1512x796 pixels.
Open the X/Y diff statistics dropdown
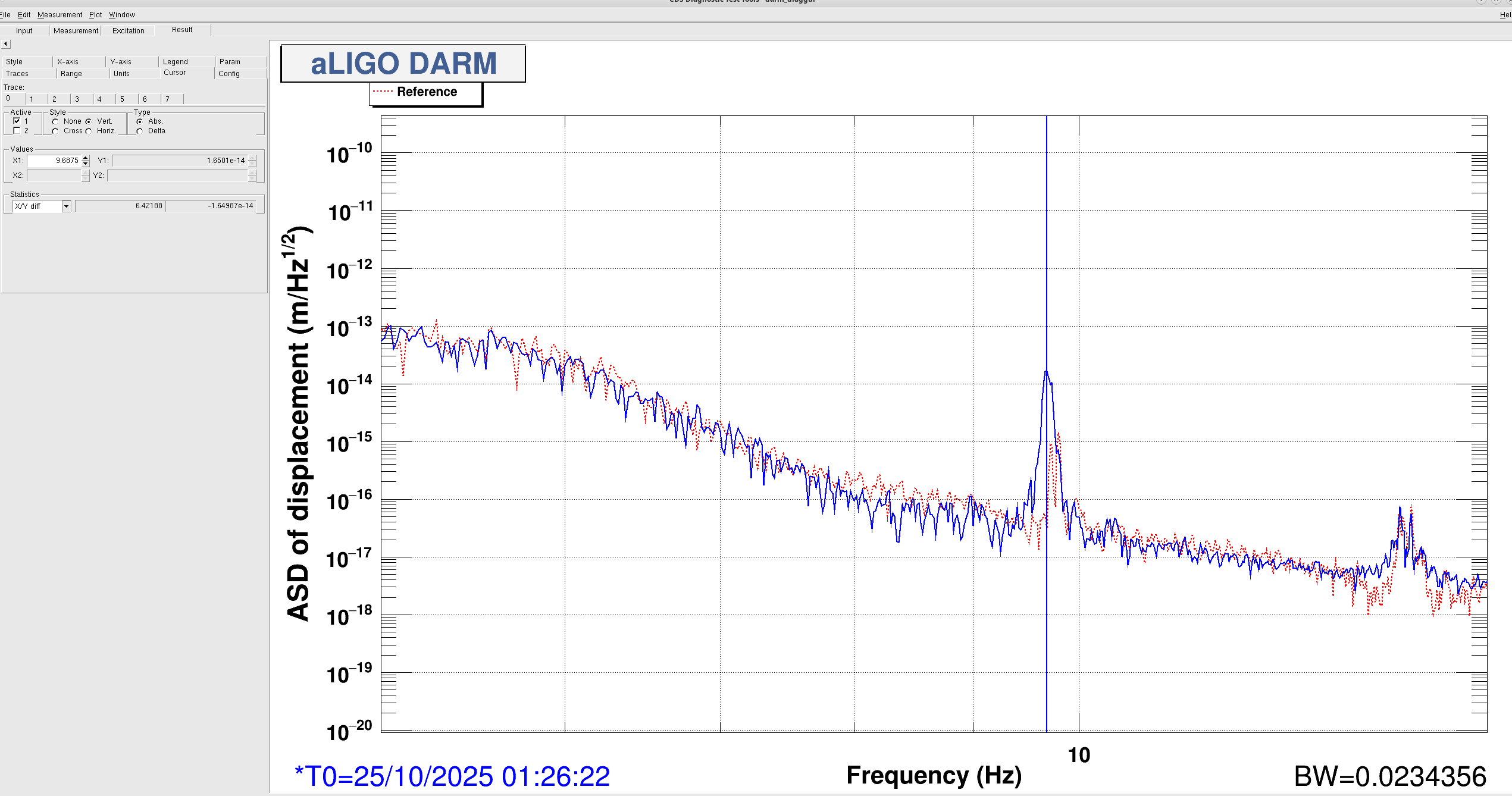66,206
